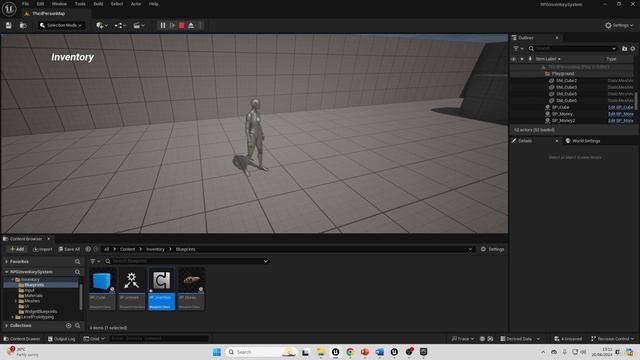640x360 pixels.
Task: Close the Details tab
Action: (x=557, y=141)
